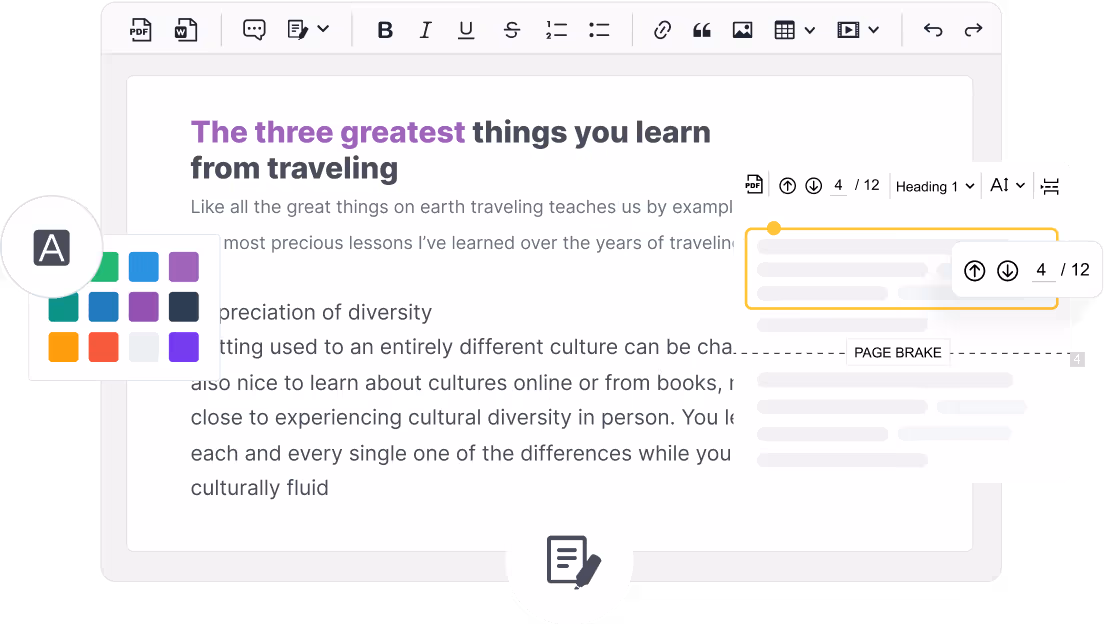This screenshot has width=1104, height=624.
Task: Toggle italic text style
Action: (425, 30)
